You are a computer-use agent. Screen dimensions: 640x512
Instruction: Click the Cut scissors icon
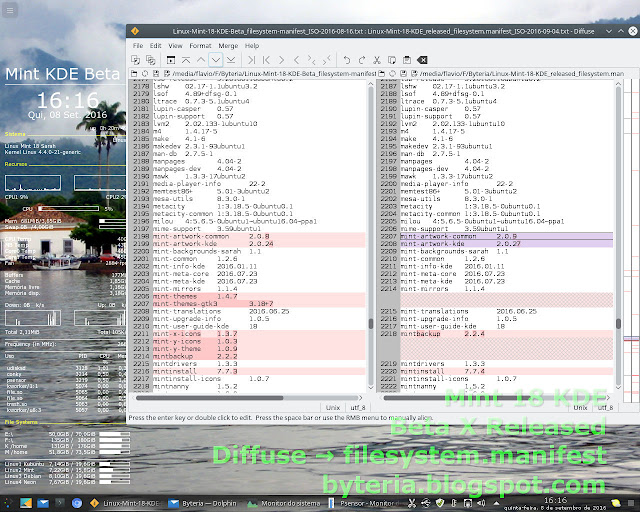click(377, 60)
